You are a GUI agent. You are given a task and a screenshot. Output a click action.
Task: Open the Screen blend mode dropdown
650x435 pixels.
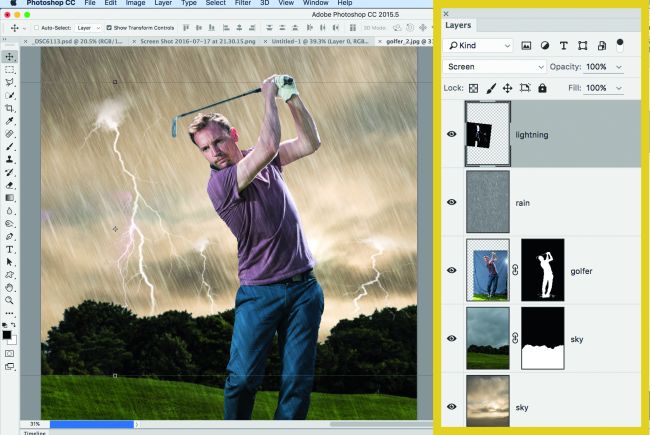tap(495, 67)
